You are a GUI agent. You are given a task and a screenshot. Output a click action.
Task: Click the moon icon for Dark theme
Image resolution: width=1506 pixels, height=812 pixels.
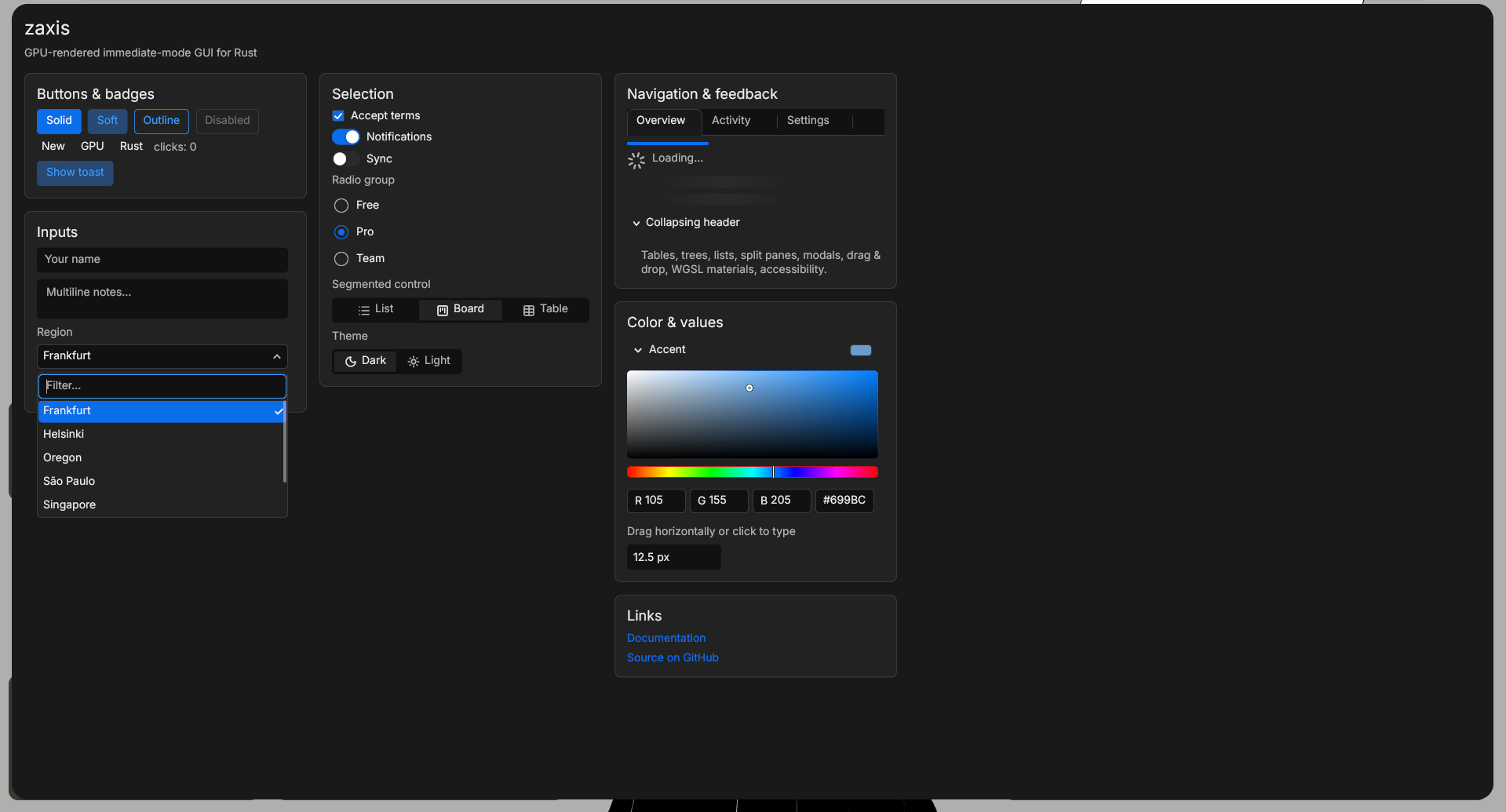[351, 362]
